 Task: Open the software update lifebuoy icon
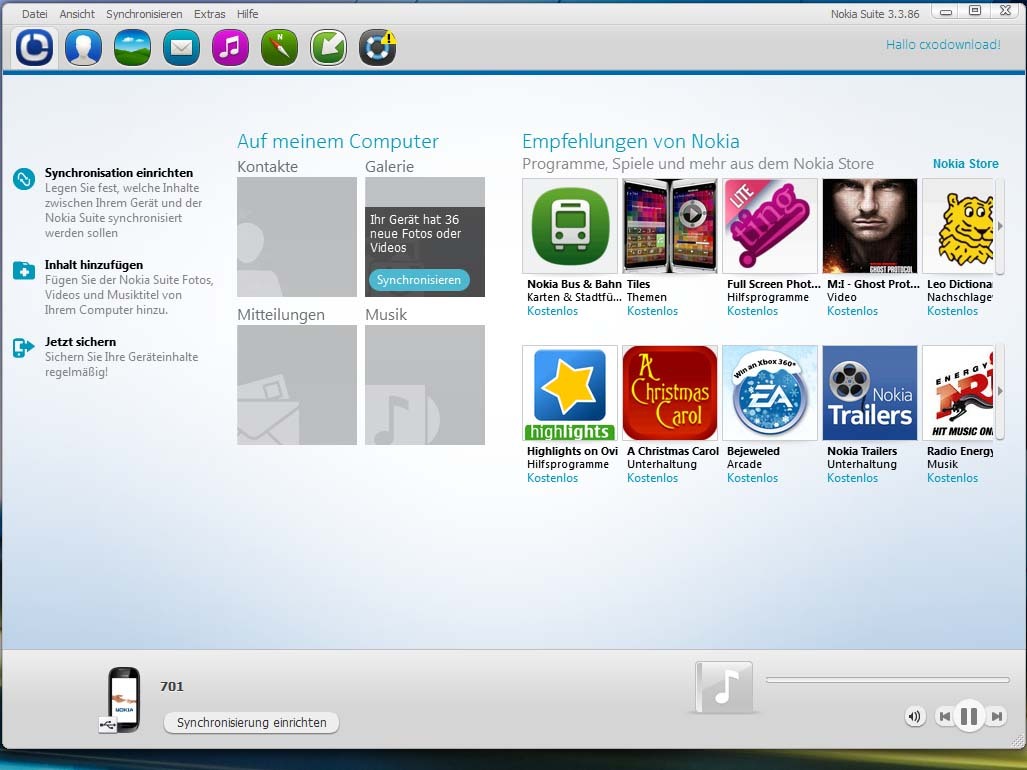click(378, 48)
